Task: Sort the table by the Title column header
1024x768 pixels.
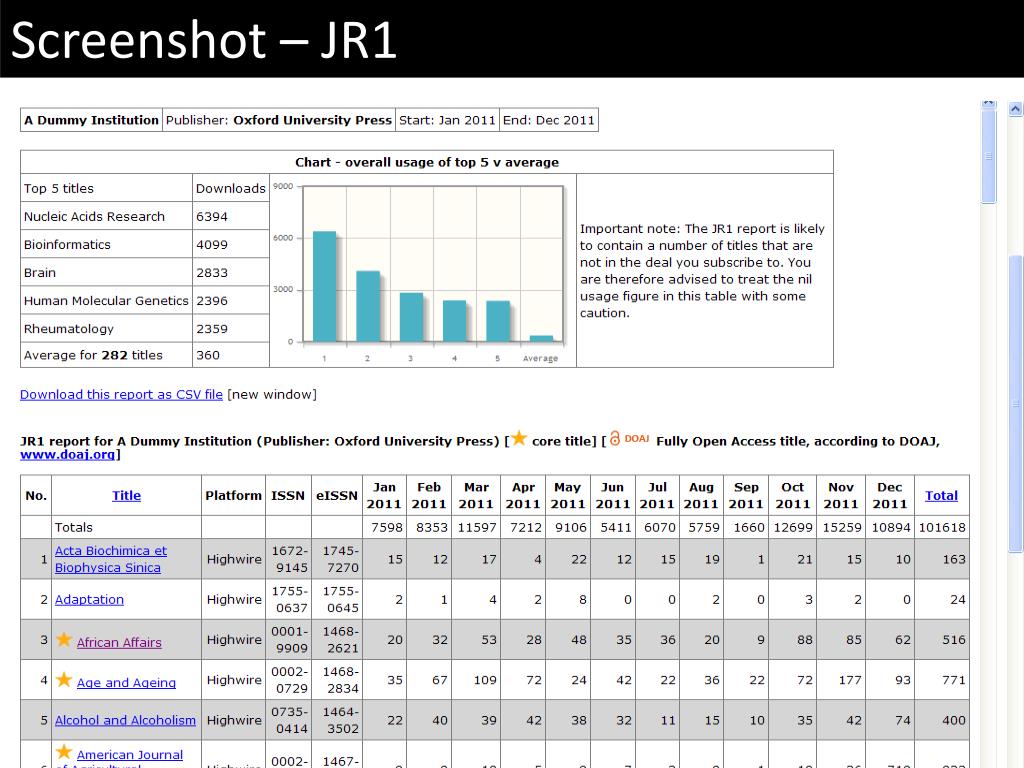Action: click(126, 496)
